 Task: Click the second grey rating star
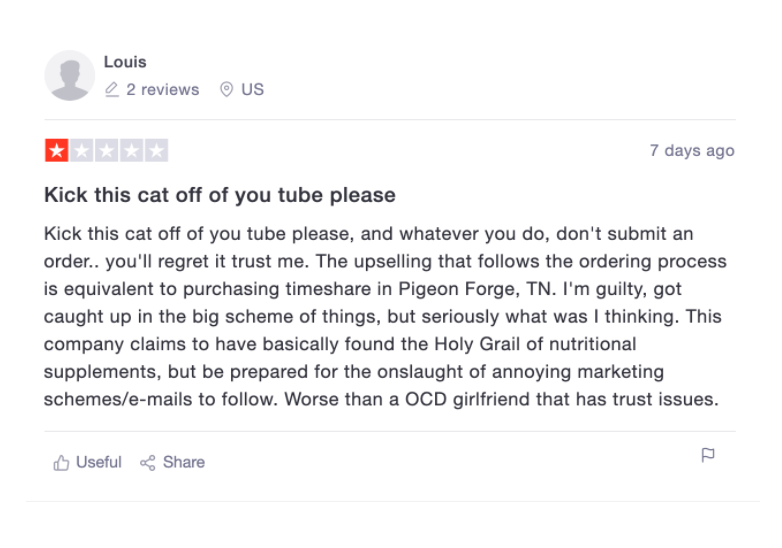click(x=81, y=151)
